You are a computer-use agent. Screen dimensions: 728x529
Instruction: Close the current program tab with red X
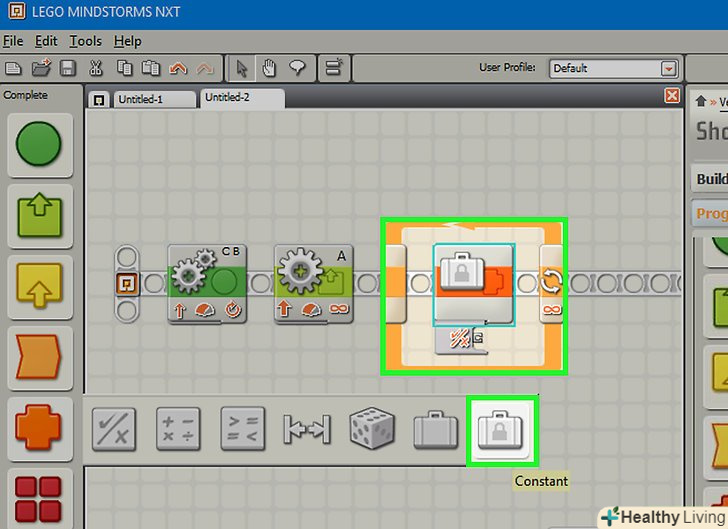click(672, 96)
